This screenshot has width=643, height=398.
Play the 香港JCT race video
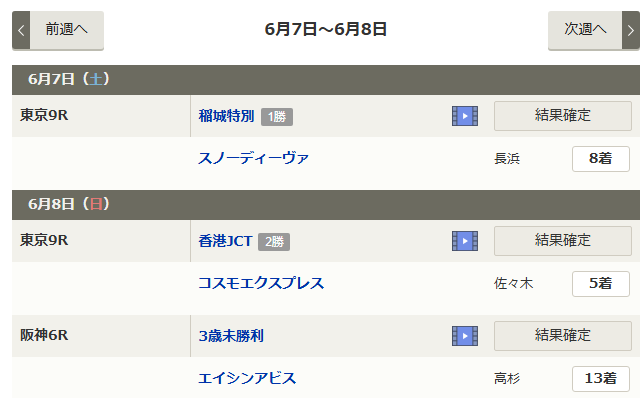(465, 241)
